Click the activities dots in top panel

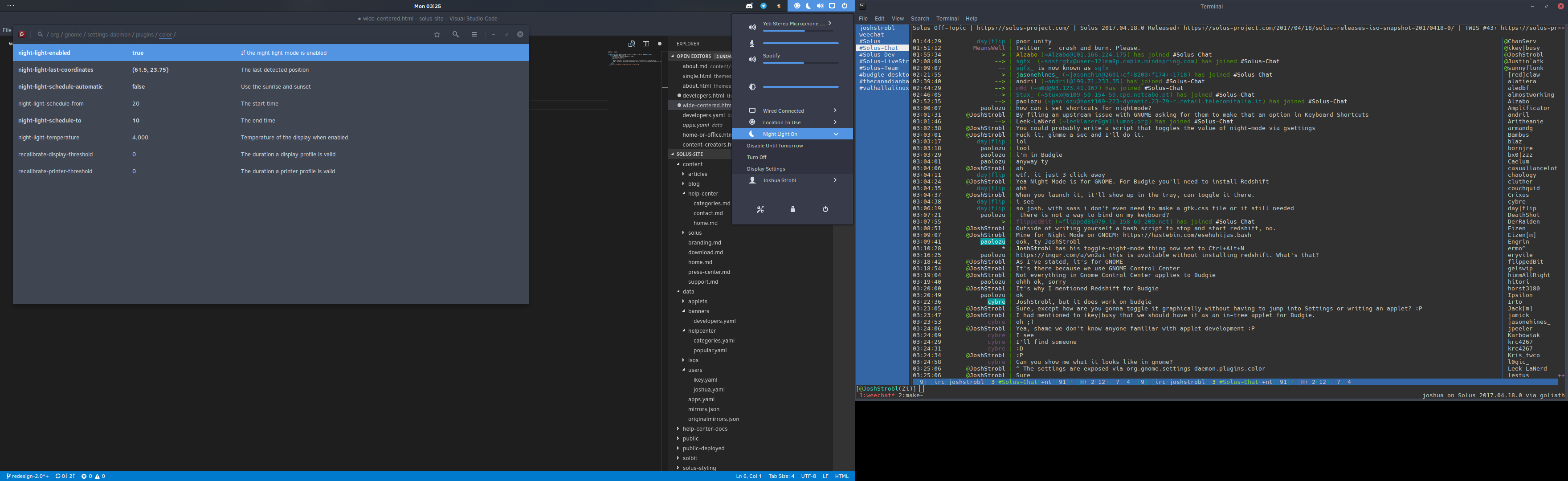tap(10, 6)
